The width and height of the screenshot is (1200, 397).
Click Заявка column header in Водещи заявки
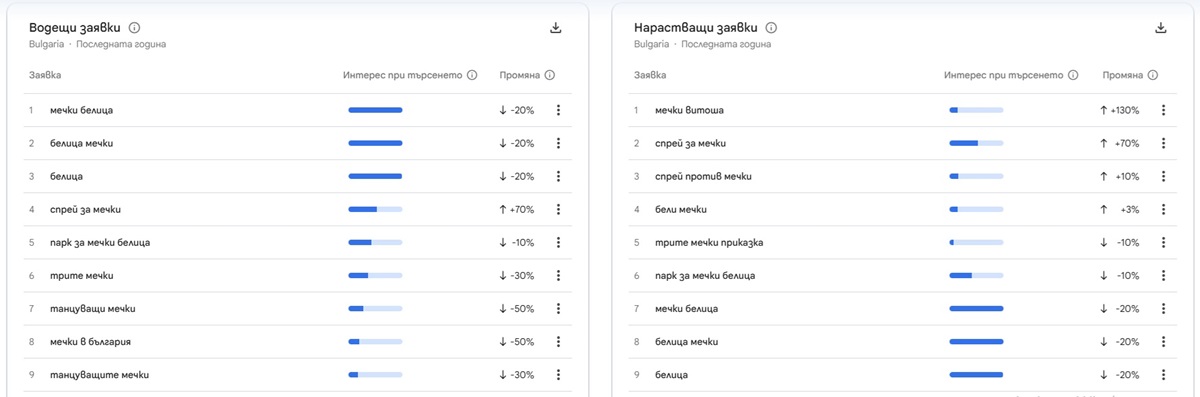click(46, 75)
